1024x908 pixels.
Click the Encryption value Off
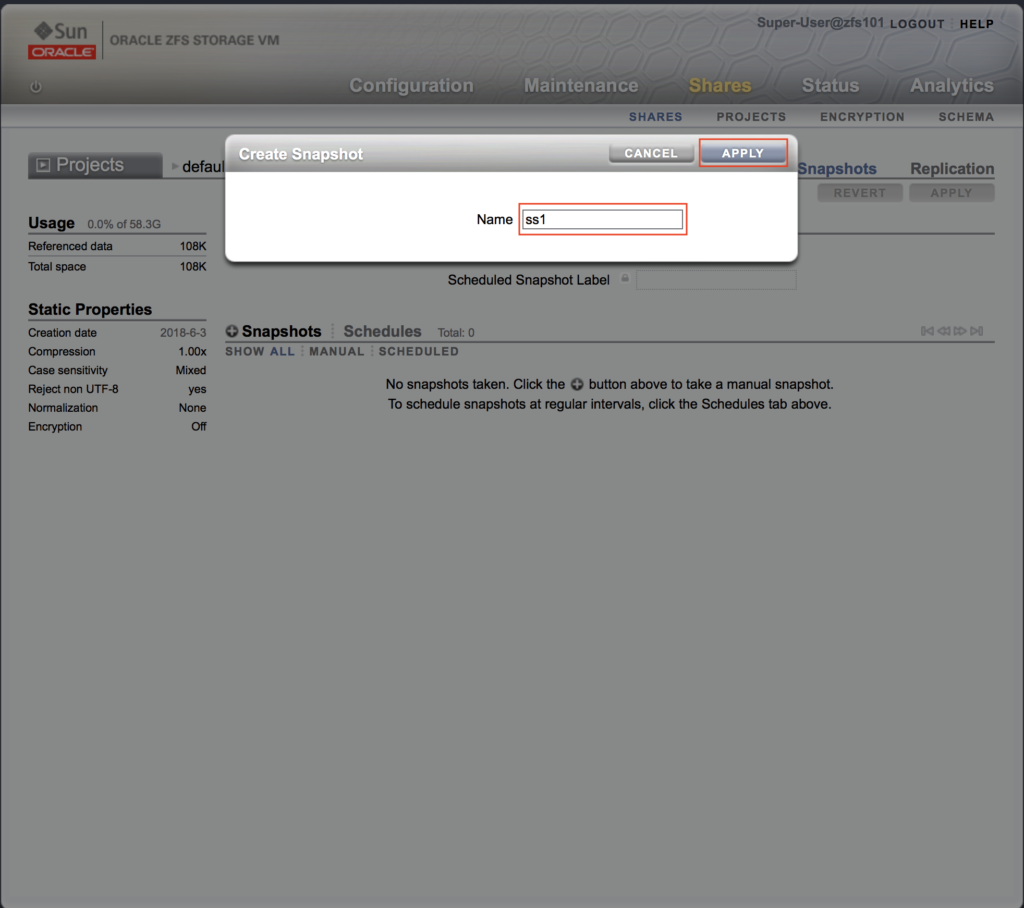(199, 427)
